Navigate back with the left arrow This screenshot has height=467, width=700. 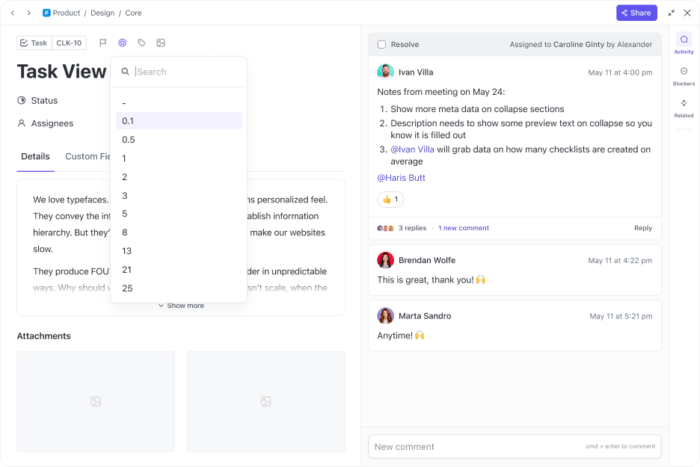13,13
